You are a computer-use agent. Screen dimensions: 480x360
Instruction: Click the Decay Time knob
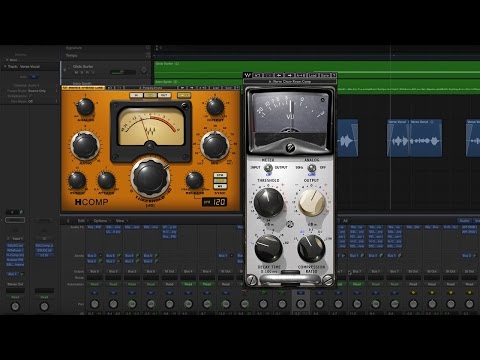[x=268, y=248]
